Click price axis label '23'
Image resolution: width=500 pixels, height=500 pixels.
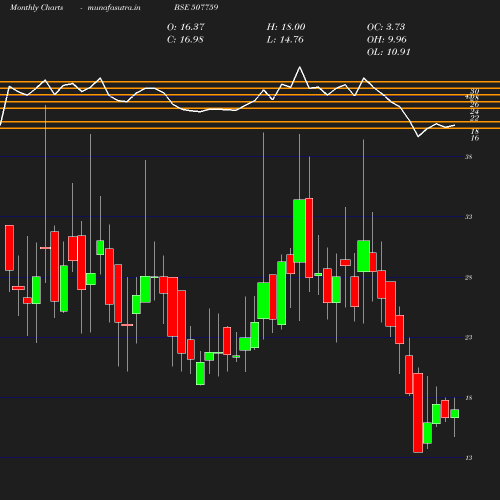click(x=469, y=338)
